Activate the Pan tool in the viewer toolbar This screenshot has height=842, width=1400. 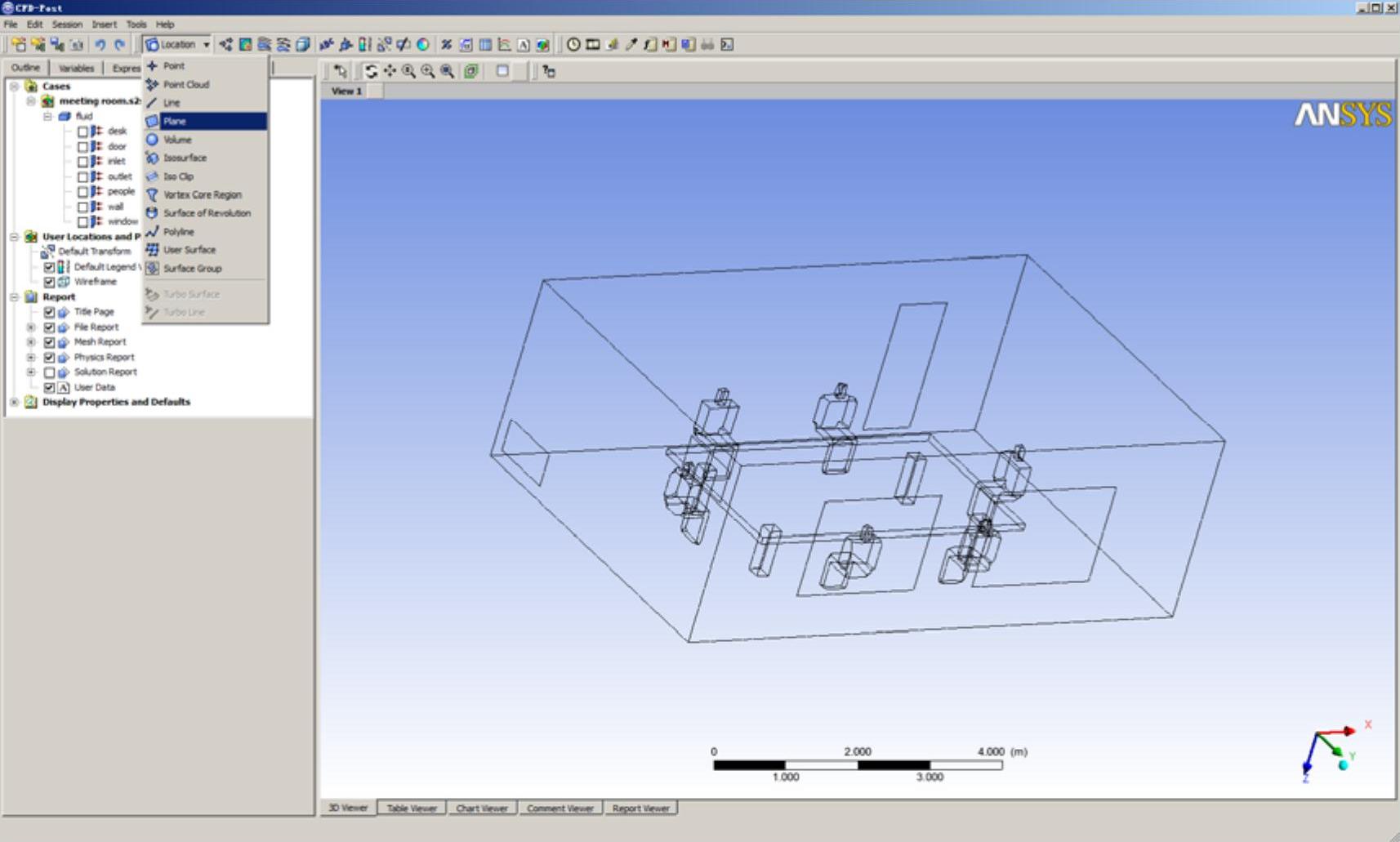click(x=390, y=72)
